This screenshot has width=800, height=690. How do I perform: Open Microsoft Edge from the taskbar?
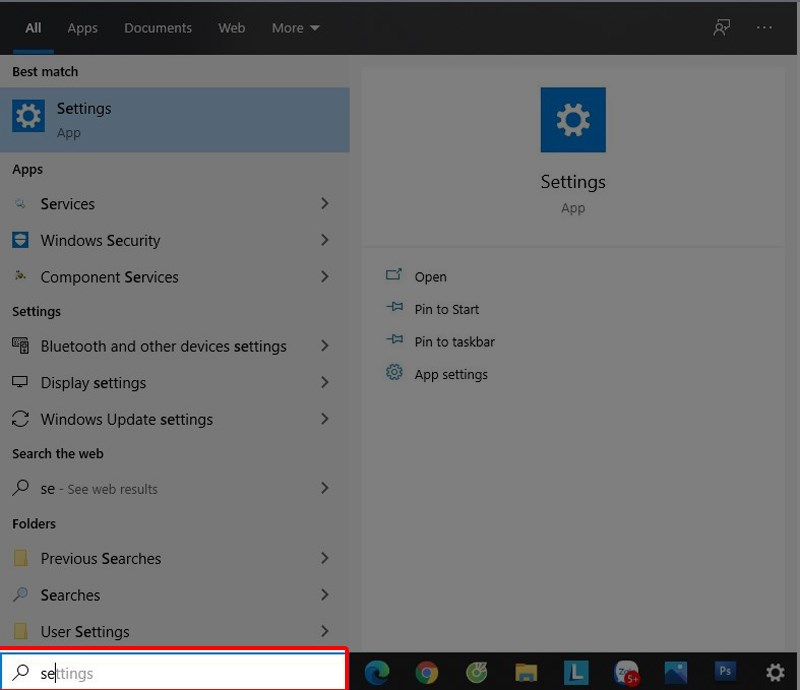[377, 672]
